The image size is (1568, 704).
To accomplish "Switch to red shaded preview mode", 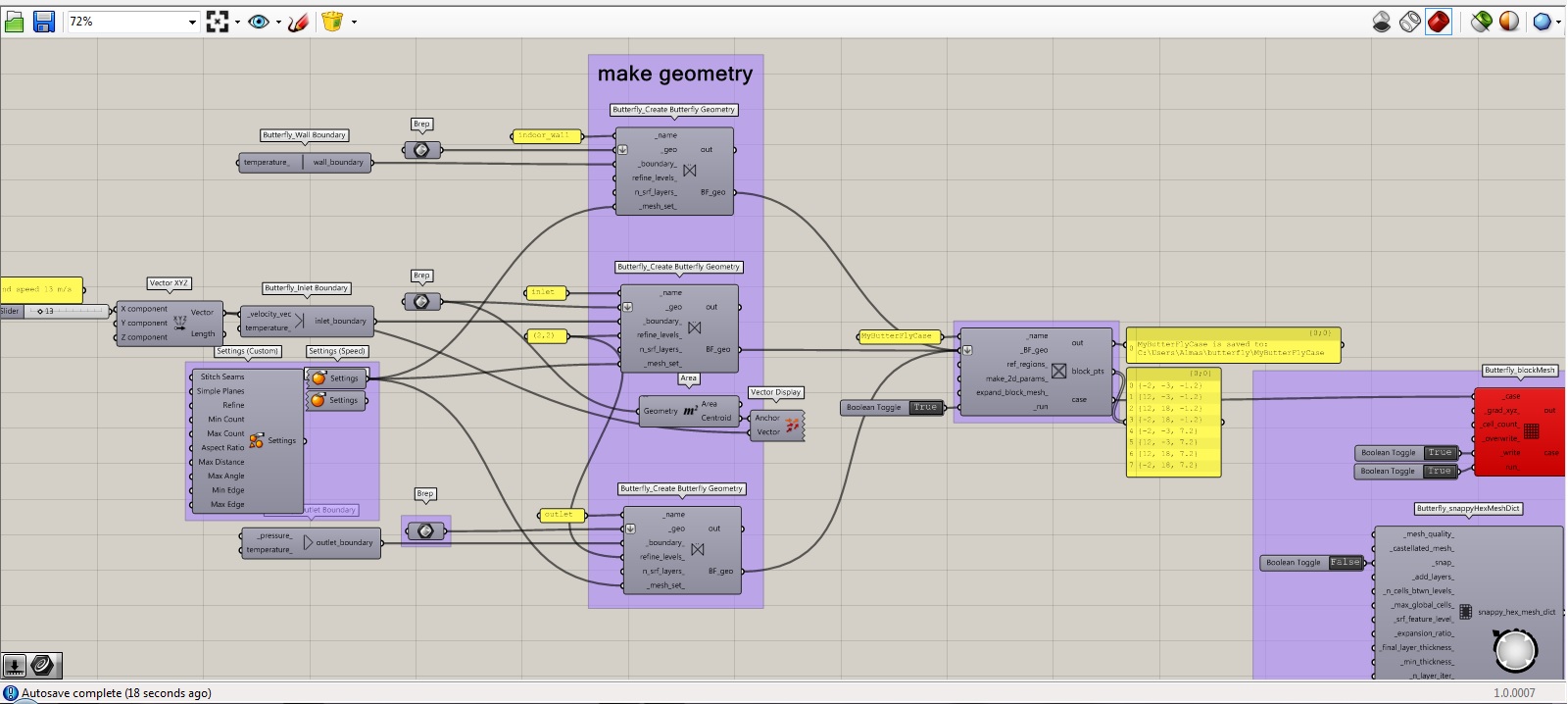I will click(x=1439, y=21).
